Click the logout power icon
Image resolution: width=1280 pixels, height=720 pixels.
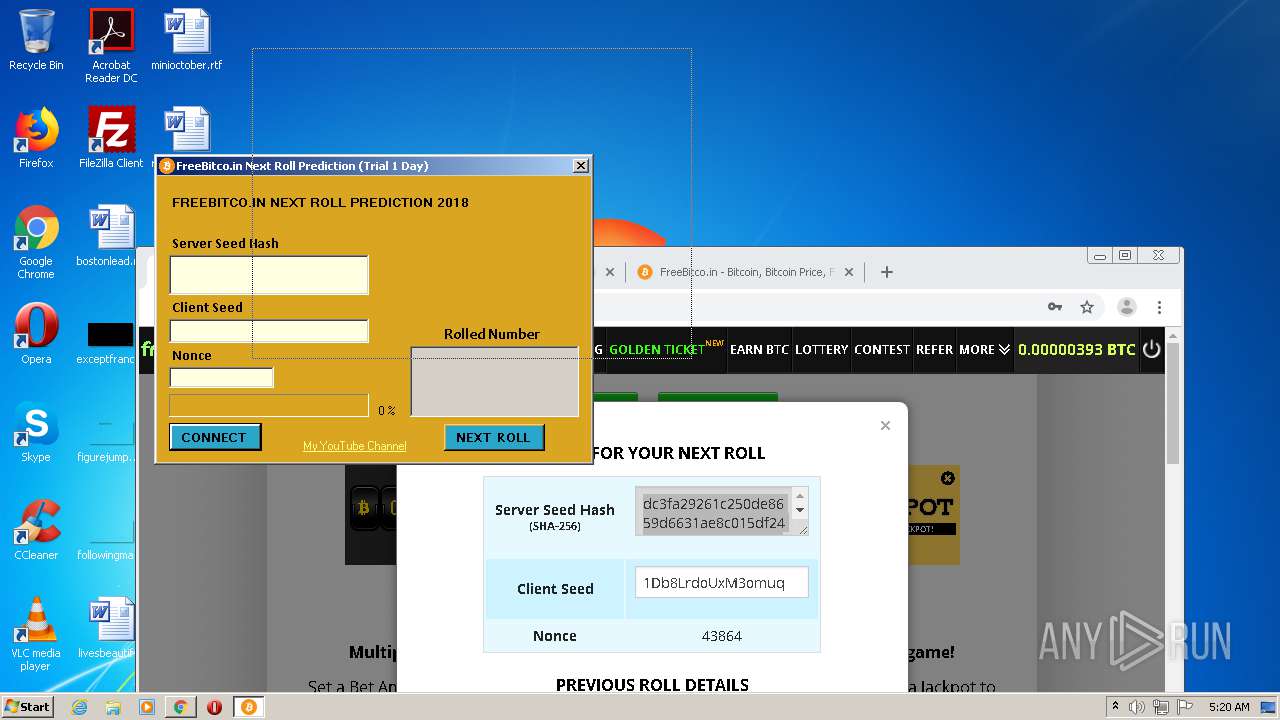(1152, 349)
